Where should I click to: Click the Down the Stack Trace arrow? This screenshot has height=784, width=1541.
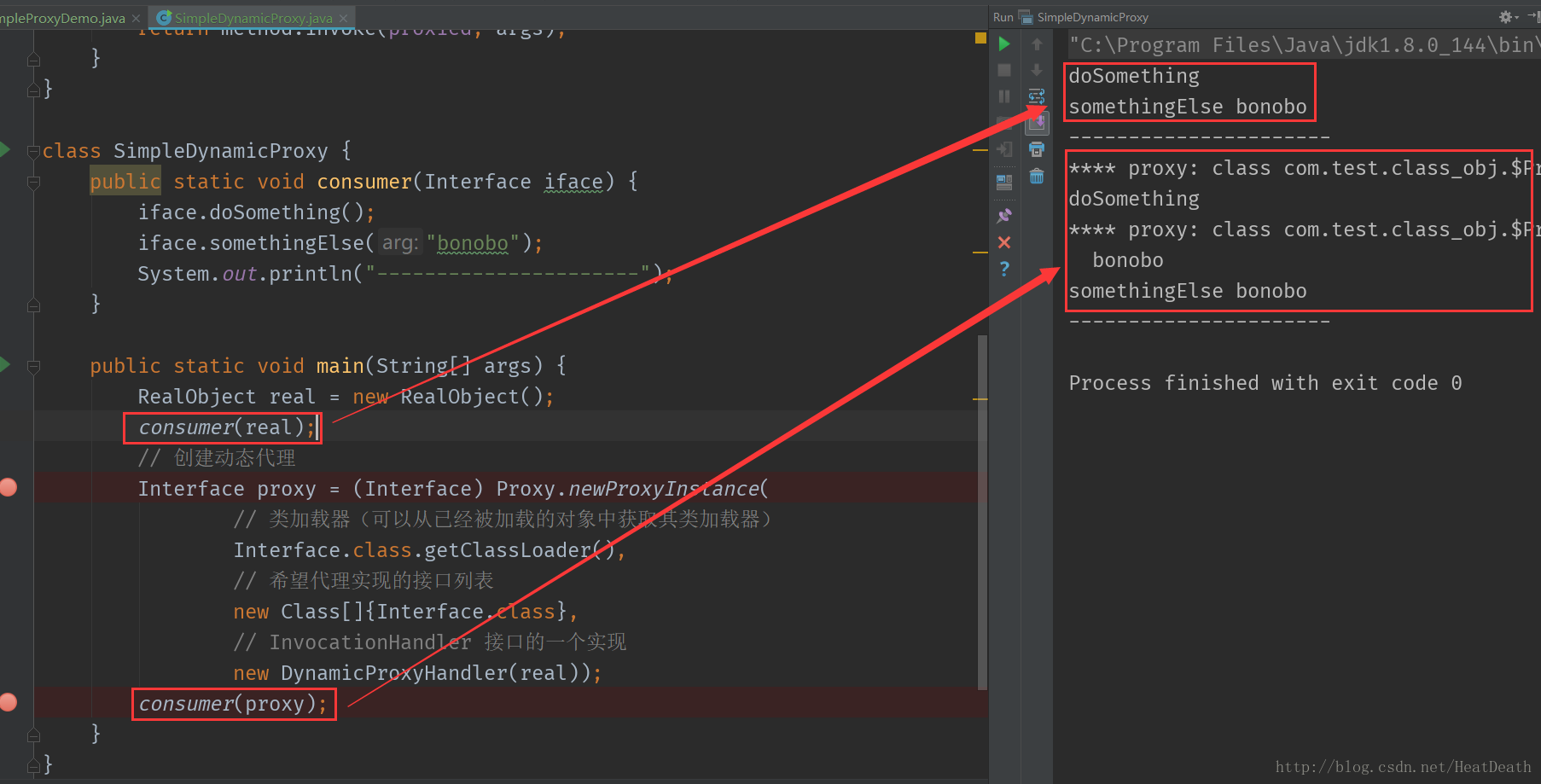(1037, 70)
